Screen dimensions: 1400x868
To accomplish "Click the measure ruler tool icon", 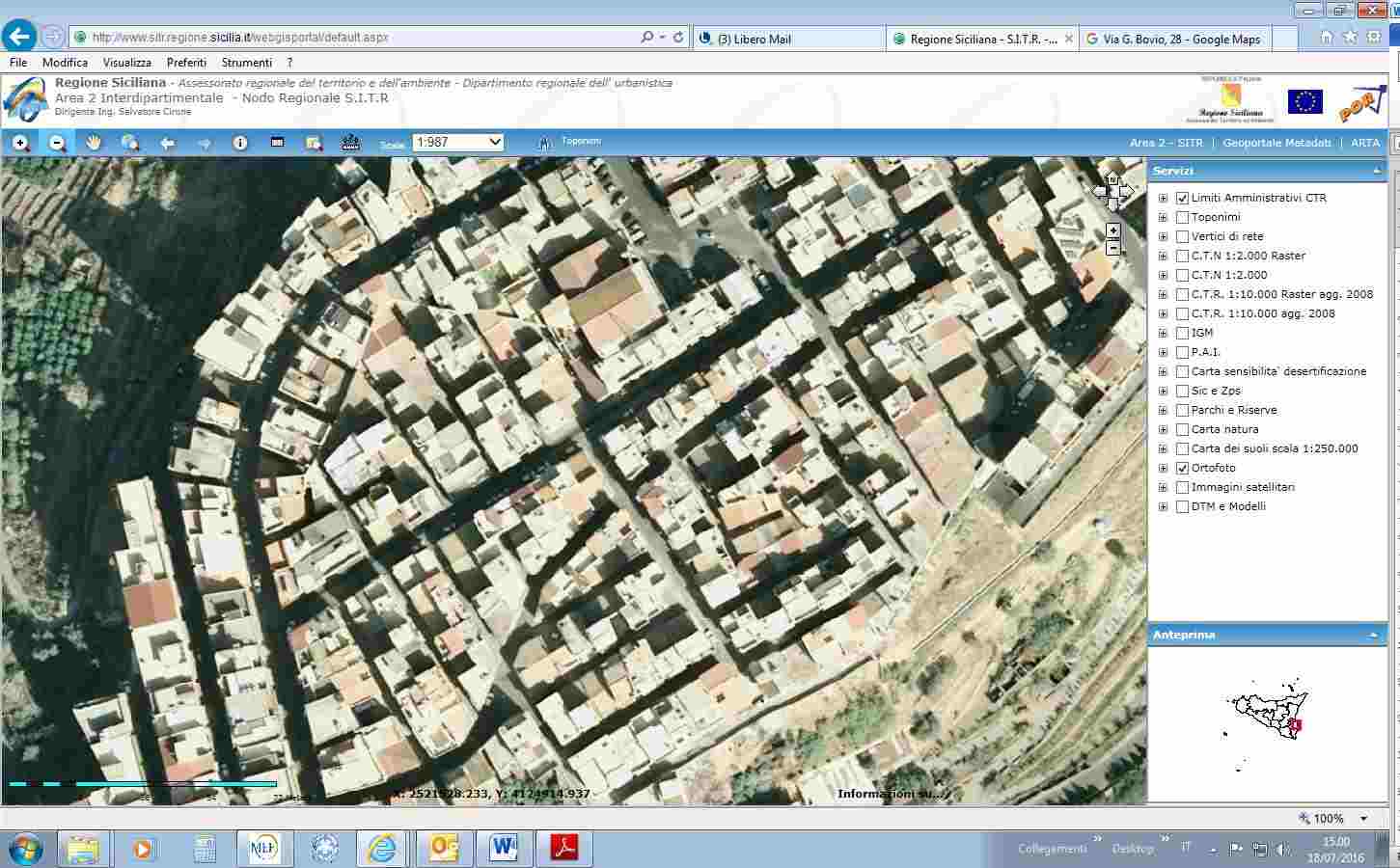I will point(277,143).
